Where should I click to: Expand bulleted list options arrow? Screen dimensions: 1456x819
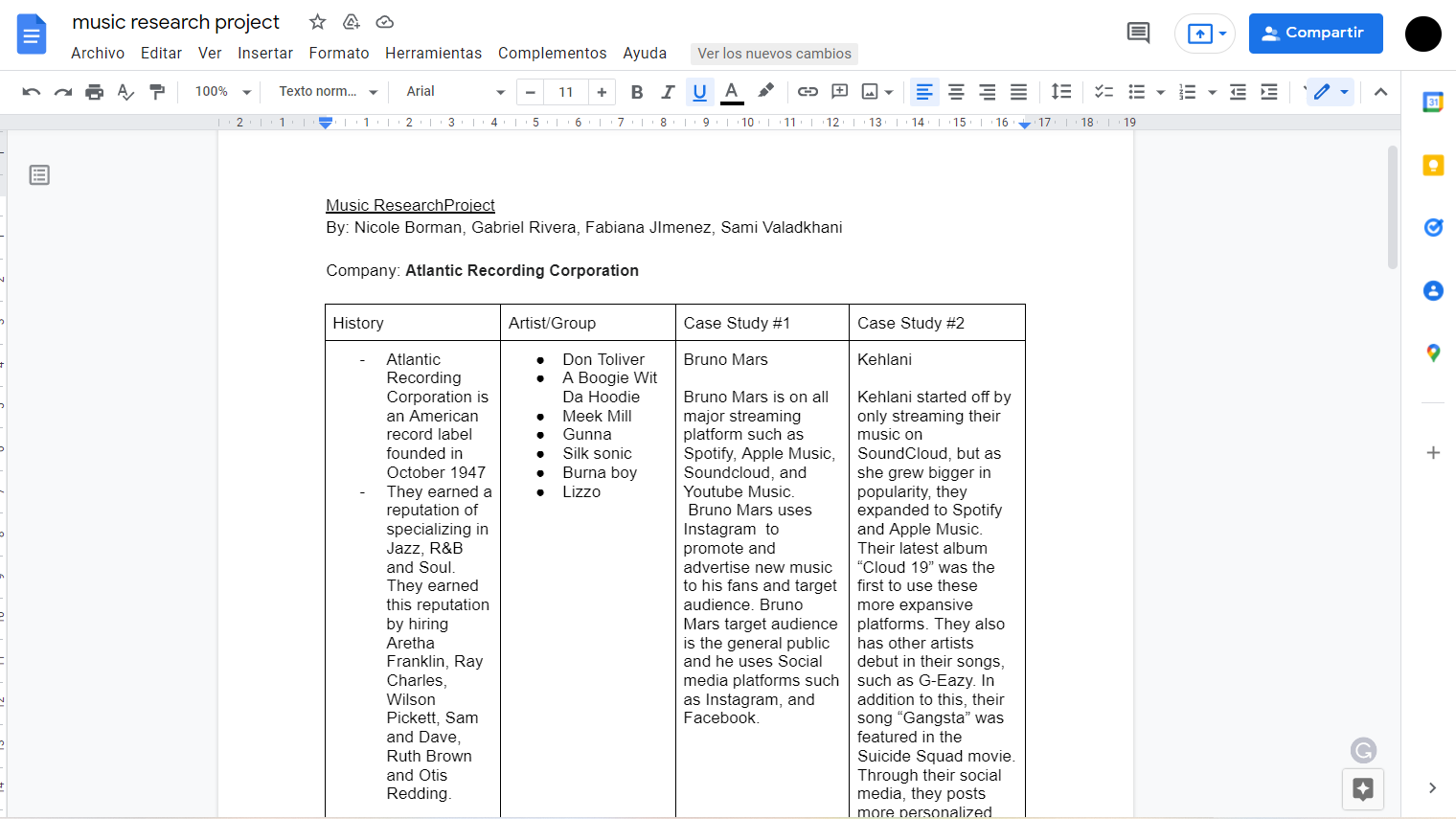(1160, 92)
